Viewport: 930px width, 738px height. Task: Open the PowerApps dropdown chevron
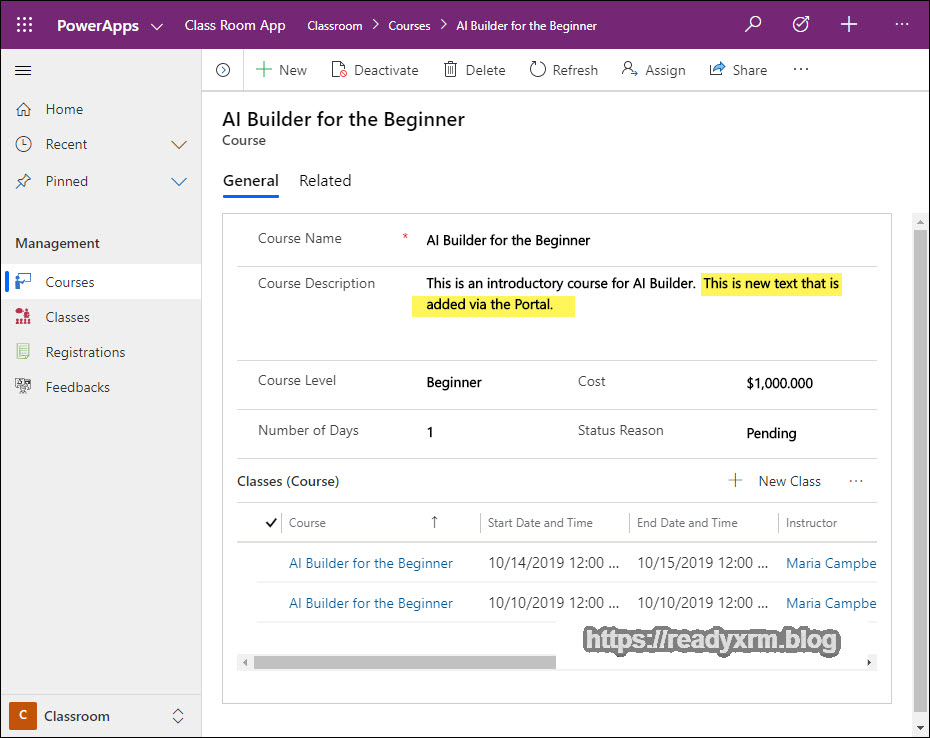pos(157,27)
